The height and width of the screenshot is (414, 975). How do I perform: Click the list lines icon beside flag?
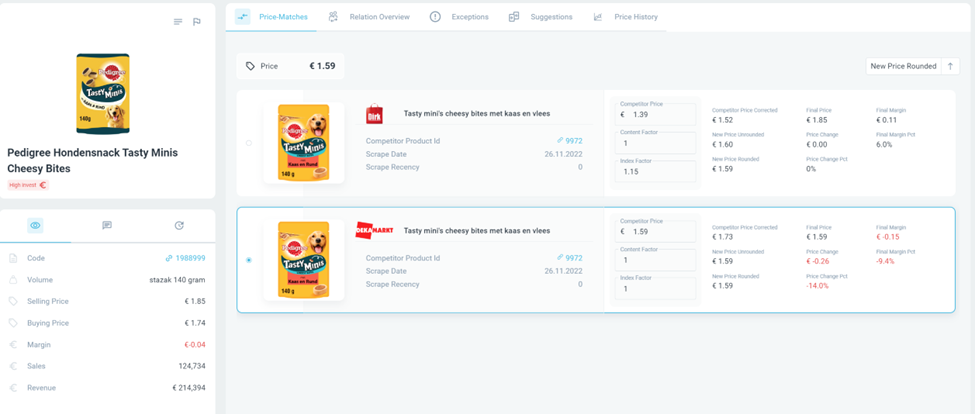pos(178,22)
